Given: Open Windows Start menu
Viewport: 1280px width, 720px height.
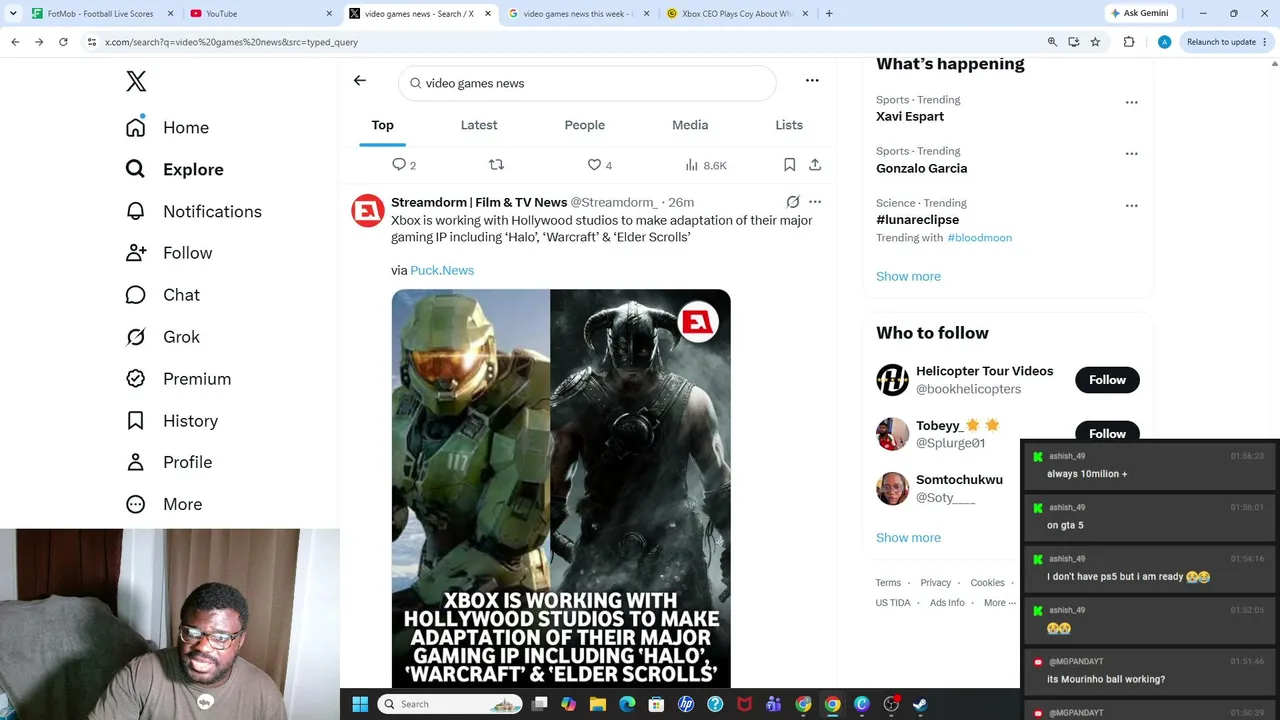Looking at the screenshot, I should tap(360, 704).
